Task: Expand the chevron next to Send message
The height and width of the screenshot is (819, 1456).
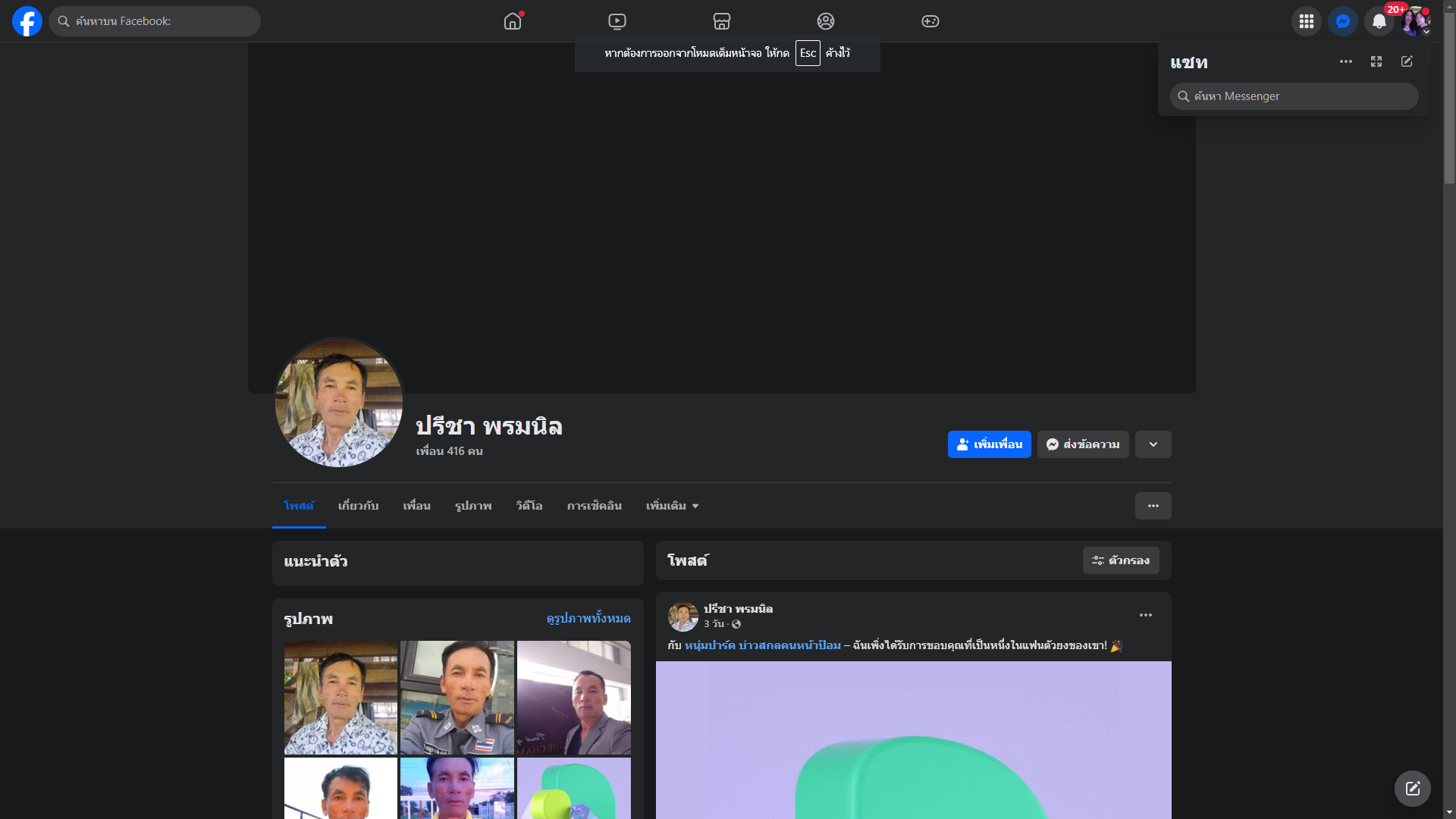Action: point(1153,444)
